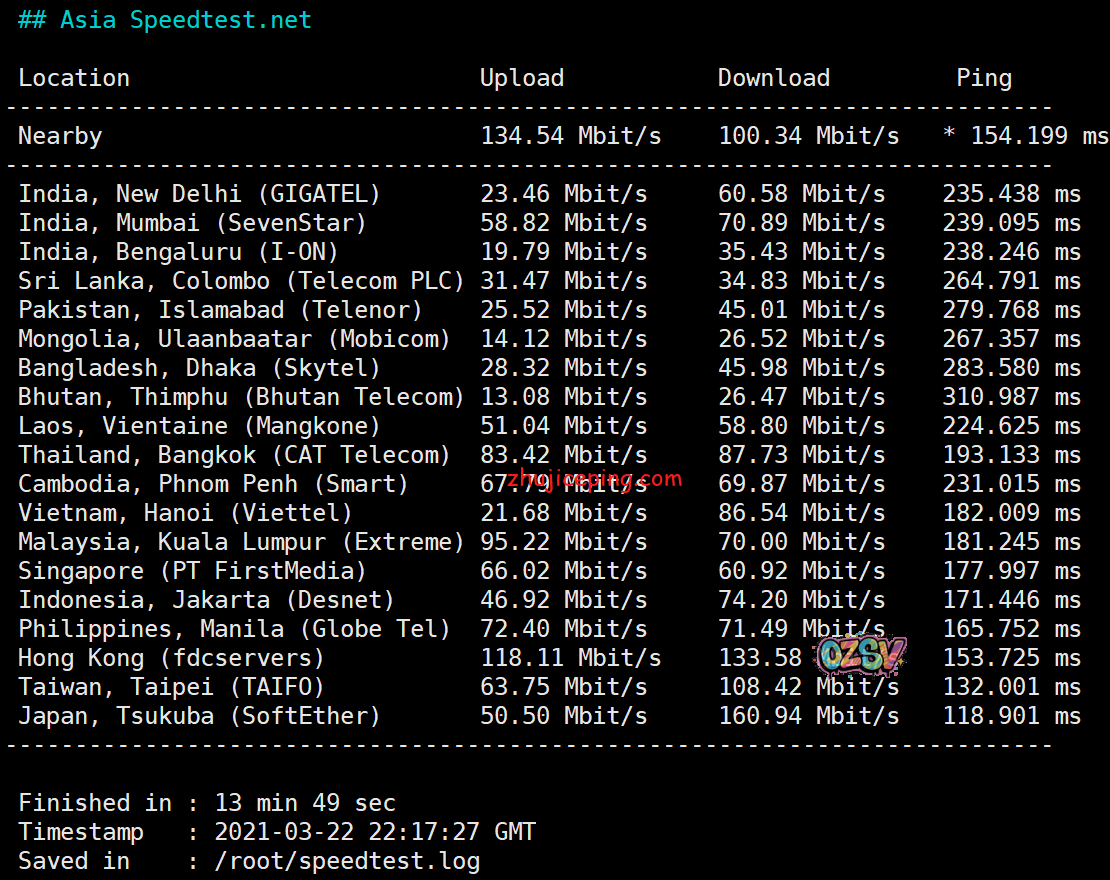Click the red zhujiceping.com watermark text
Screen dimensions: 1110x880
595,479
